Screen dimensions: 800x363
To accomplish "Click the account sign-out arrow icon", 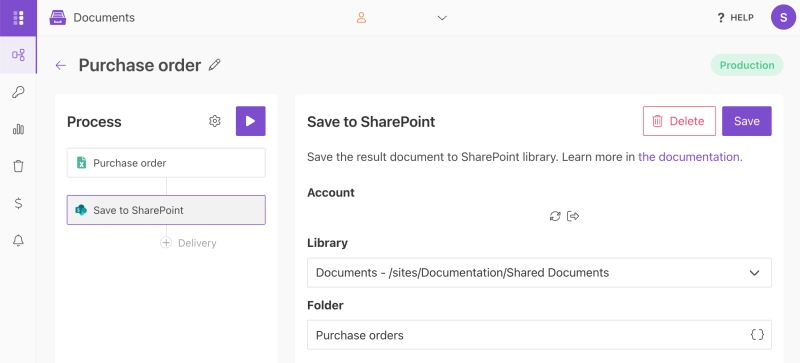I will pyautogui.click(x=573, y=216).
